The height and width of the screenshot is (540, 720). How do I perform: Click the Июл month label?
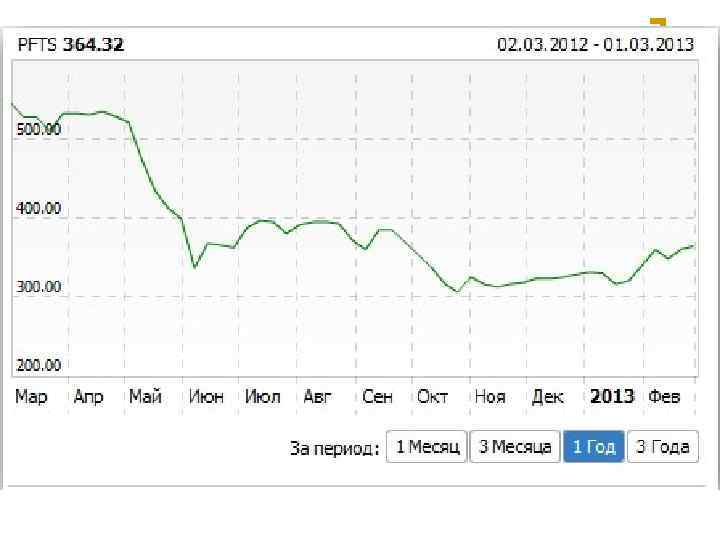tap(263, 396)
